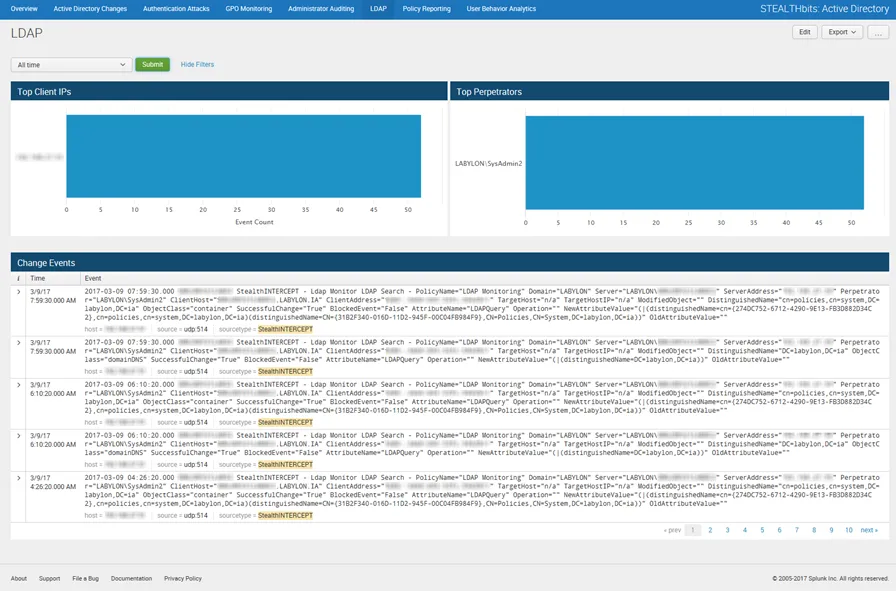
Task: Open the ellipsis more-options button
Action: 878,32
